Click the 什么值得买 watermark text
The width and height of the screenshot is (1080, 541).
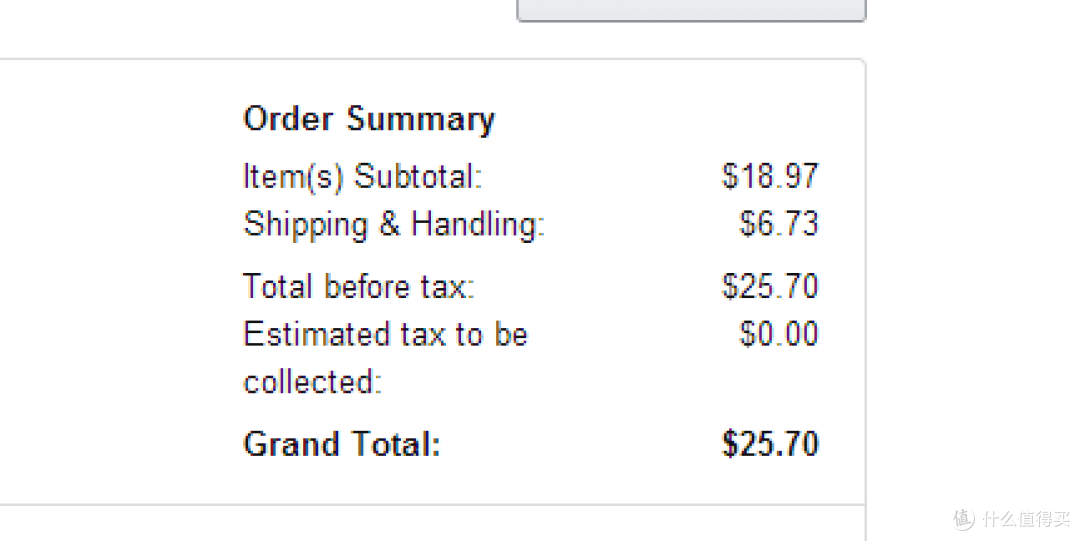click(1026, 519)
